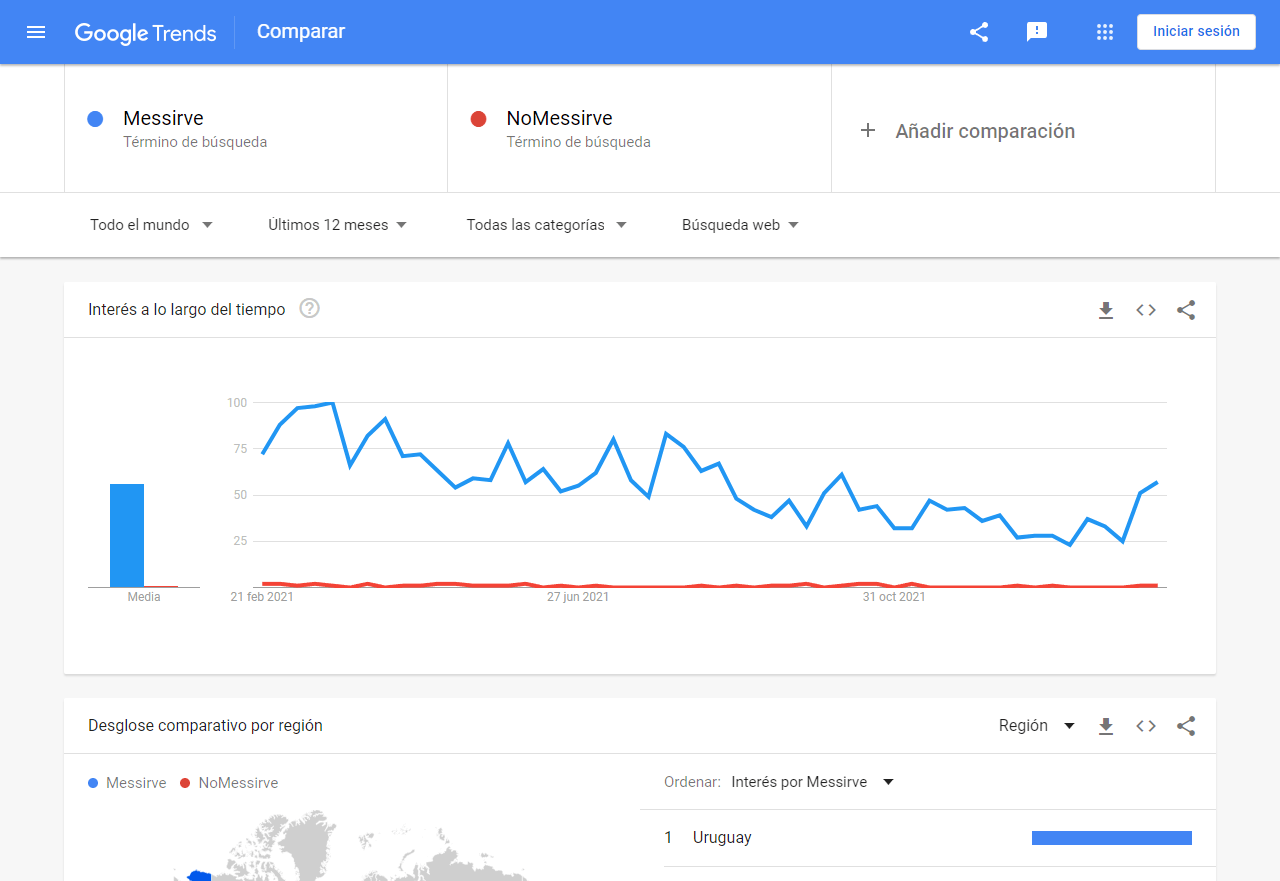
Task: Open the hamburger navigation menu
Action: 36,31
